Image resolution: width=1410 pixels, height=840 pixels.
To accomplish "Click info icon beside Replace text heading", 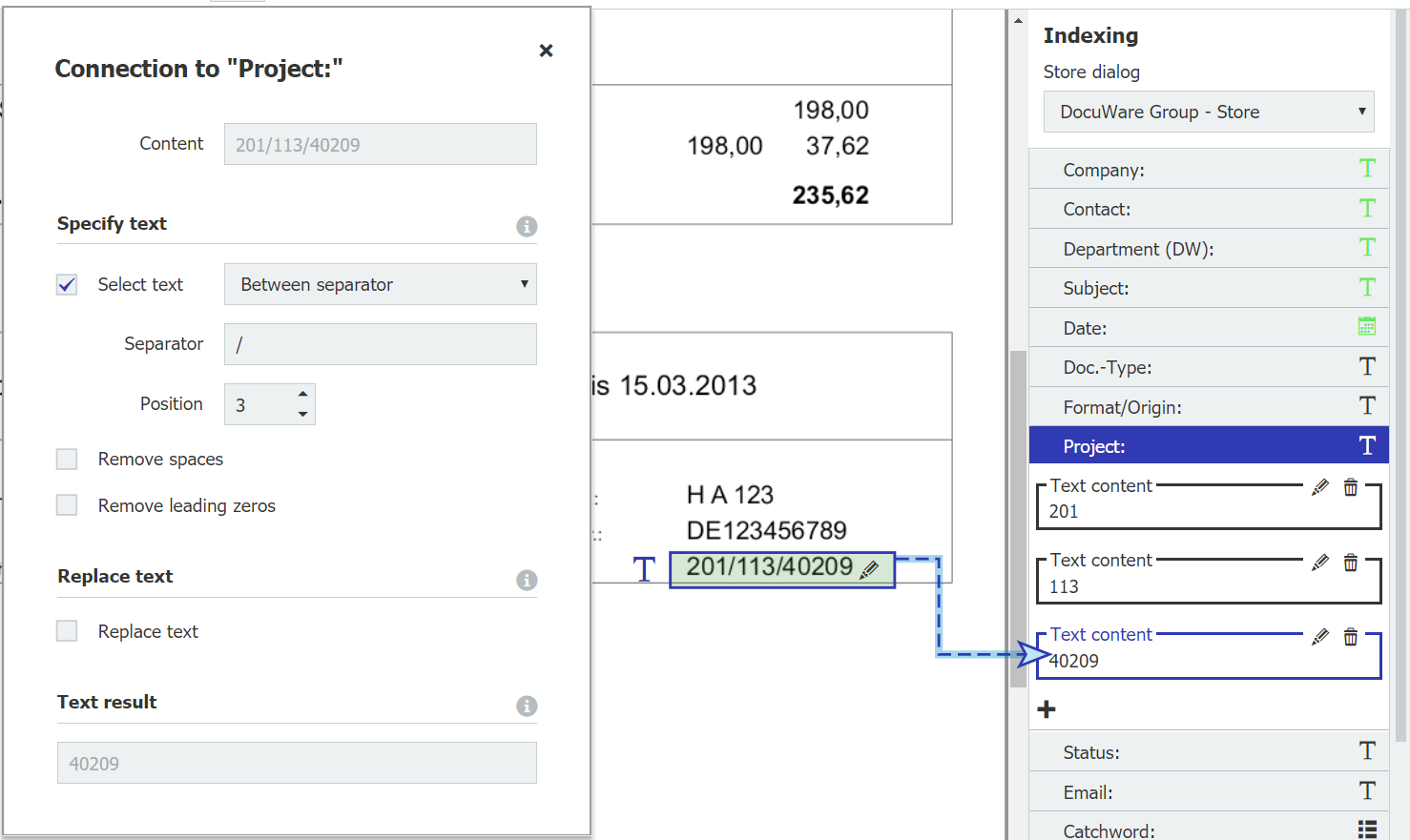I will coord(527,580).
